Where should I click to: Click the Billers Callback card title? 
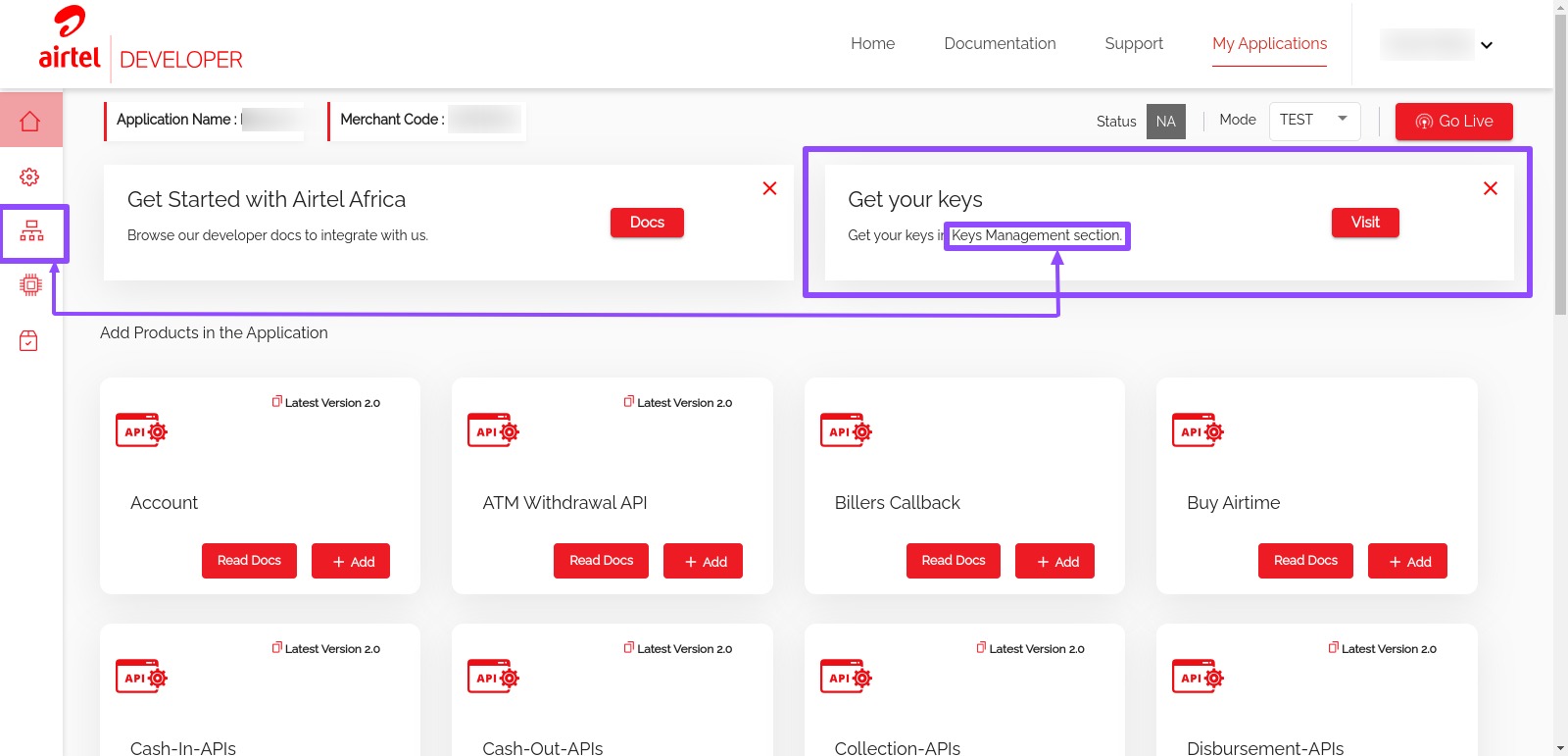point(897,502)
